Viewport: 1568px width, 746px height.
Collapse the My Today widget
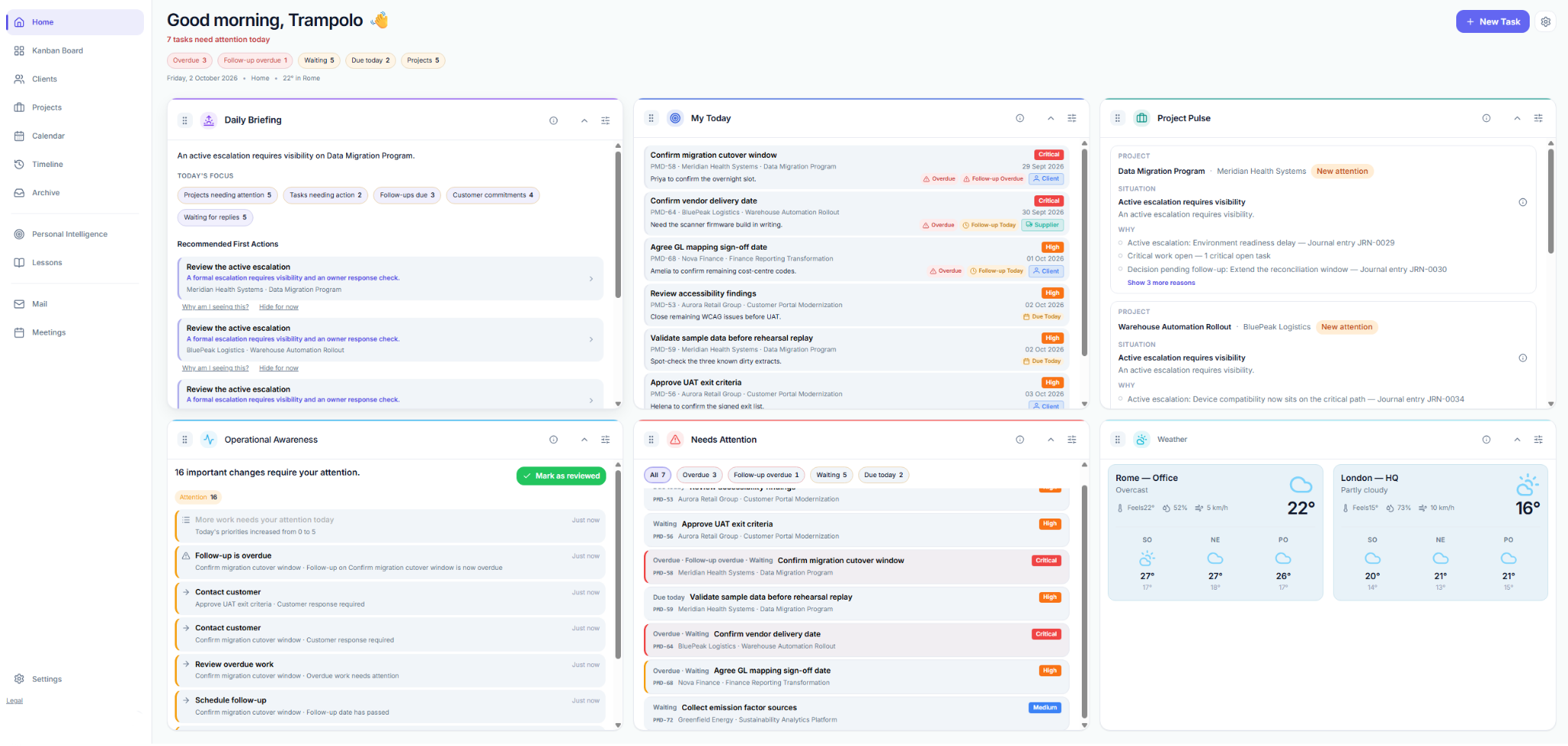1050,119
